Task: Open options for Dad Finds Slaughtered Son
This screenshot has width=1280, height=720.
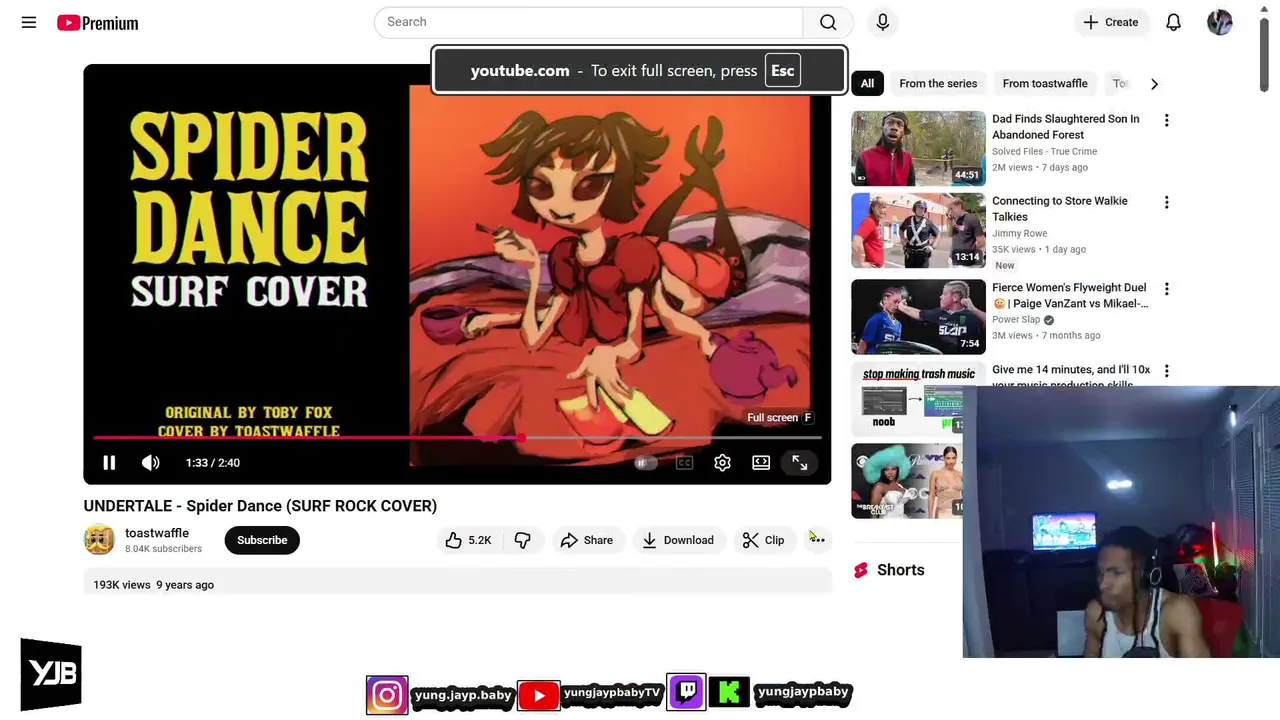Action: coord(1166,120)
